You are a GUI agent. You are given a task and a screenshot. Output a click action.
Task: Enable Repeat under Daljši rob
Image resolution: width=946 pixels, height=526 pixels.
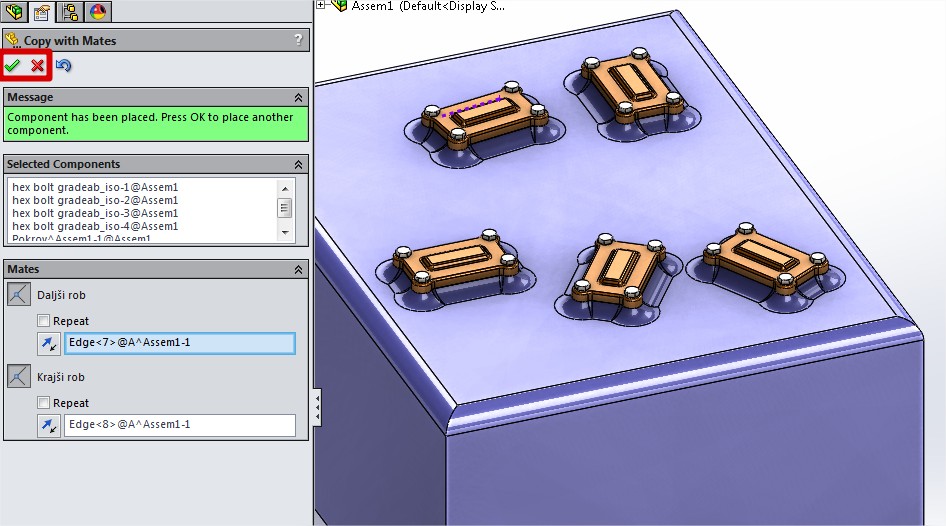pos(43,321)
